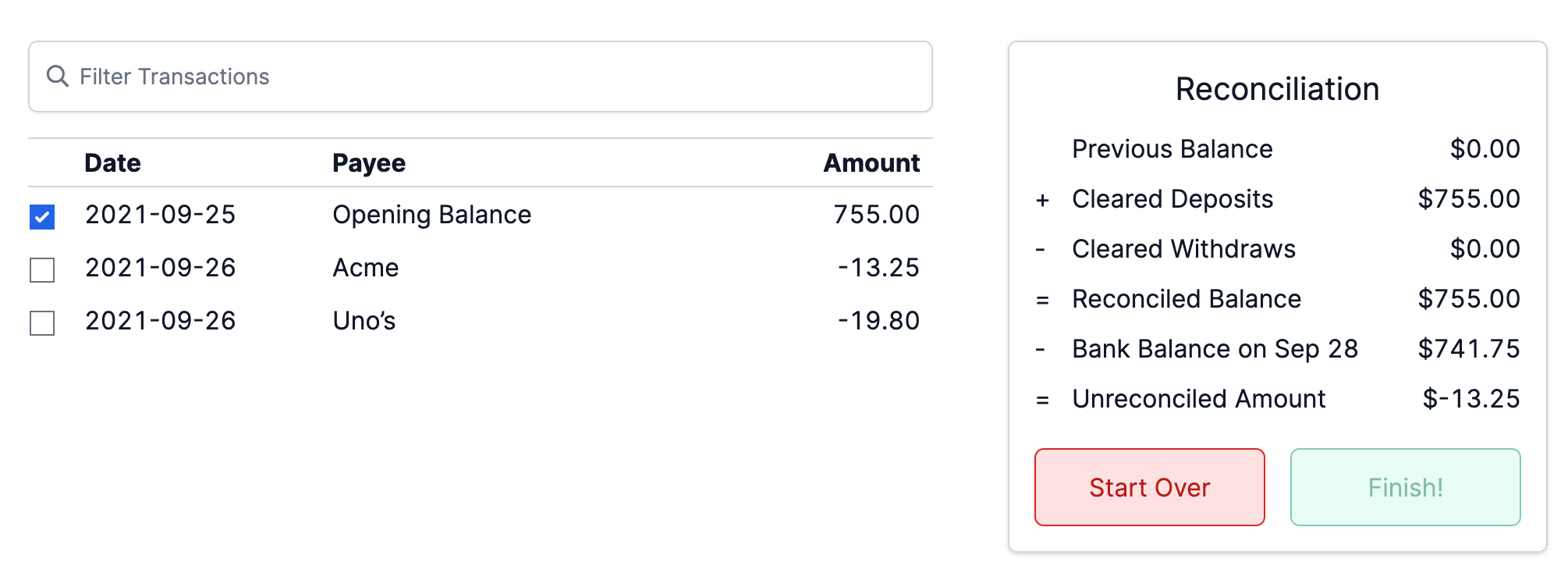Click the Amount column header
1568x584 pixels.
(x=871, y=163)
